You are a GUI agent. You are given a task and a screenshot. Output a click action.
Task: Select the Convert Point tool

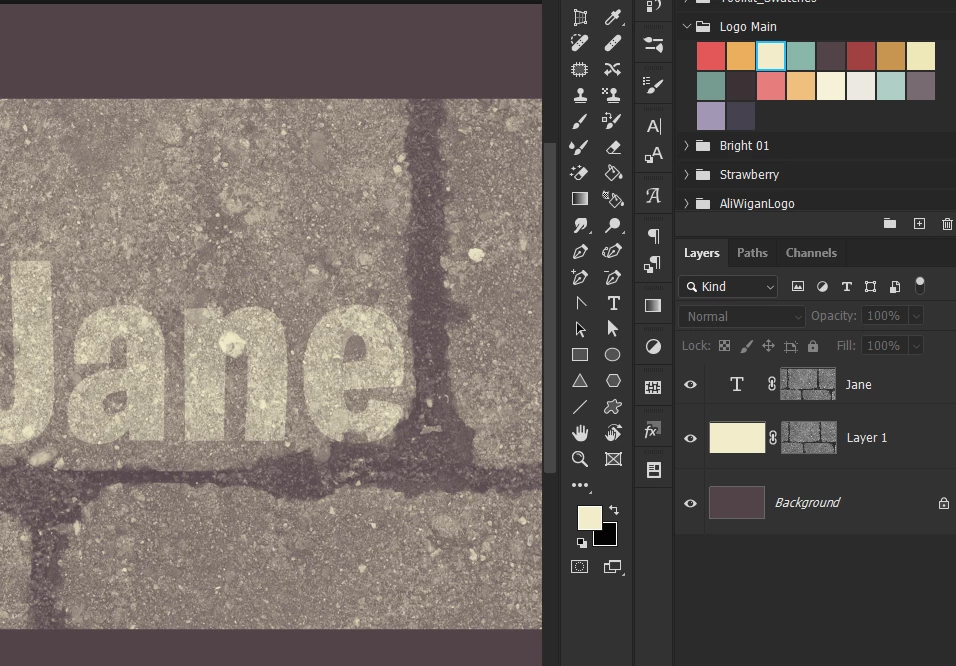pos(580,303)
